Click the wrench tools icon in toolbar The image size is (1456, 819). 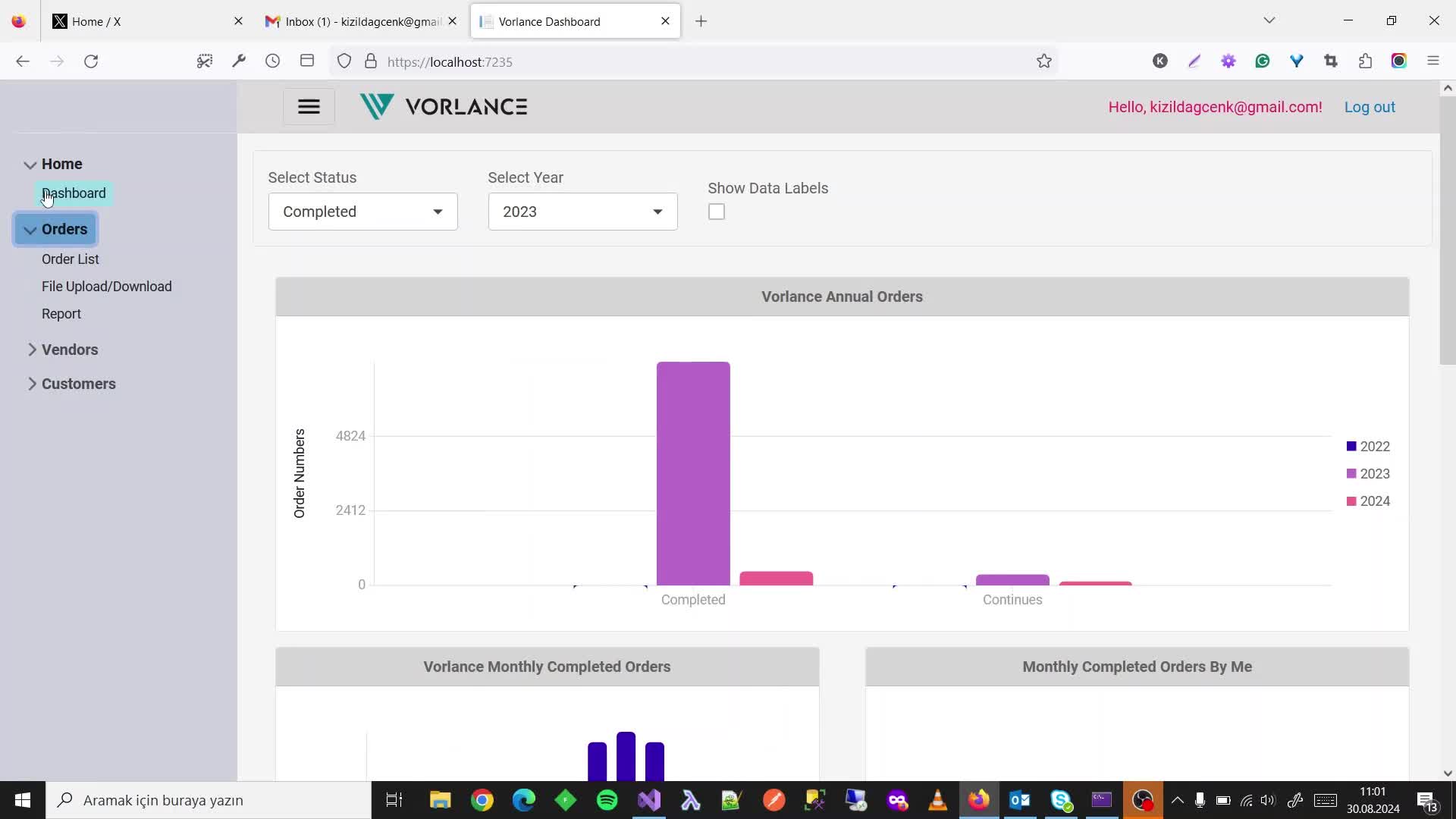point(239,61)
